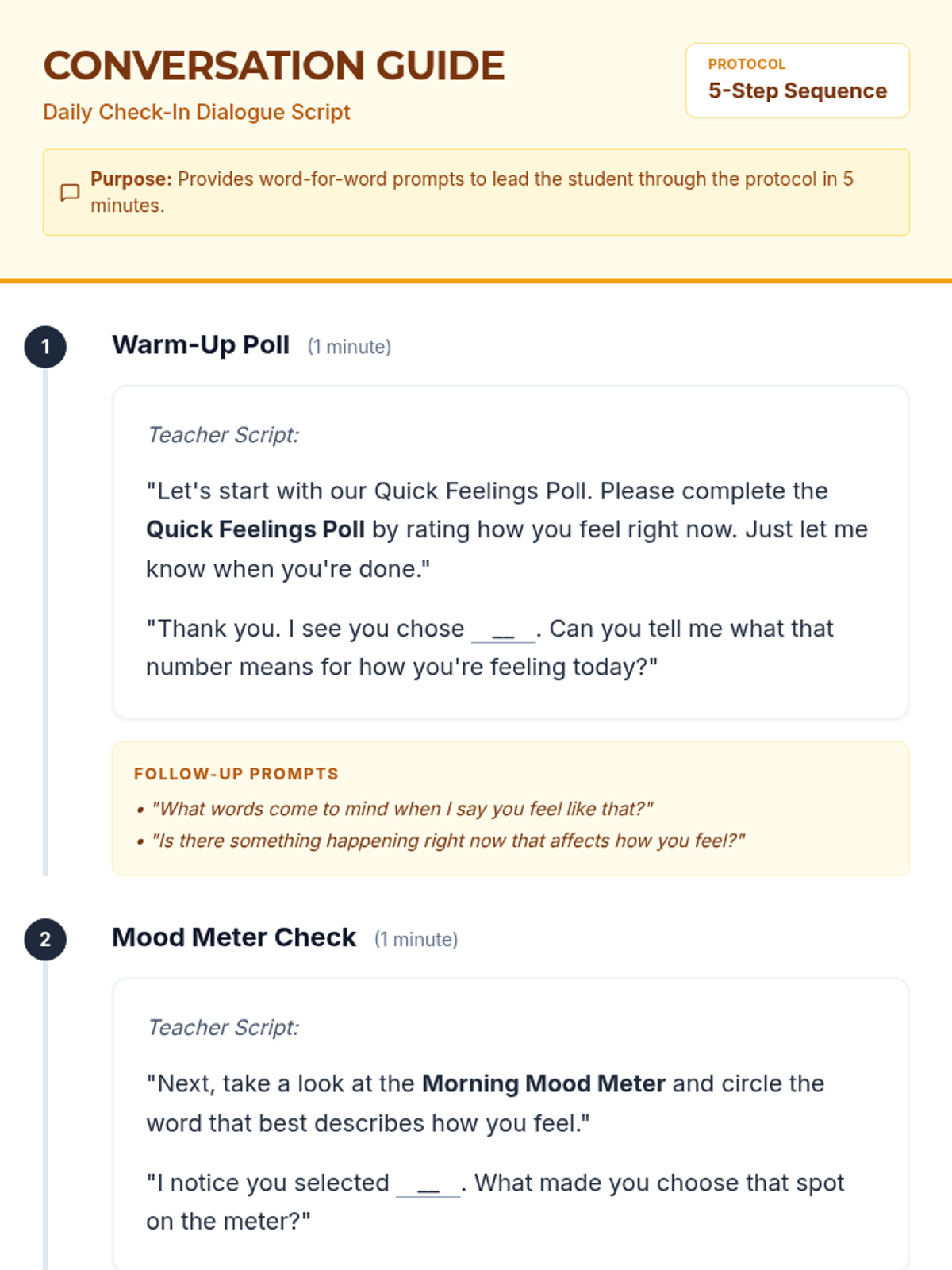Select the step 2 numbered circle

tap(45, 939)
